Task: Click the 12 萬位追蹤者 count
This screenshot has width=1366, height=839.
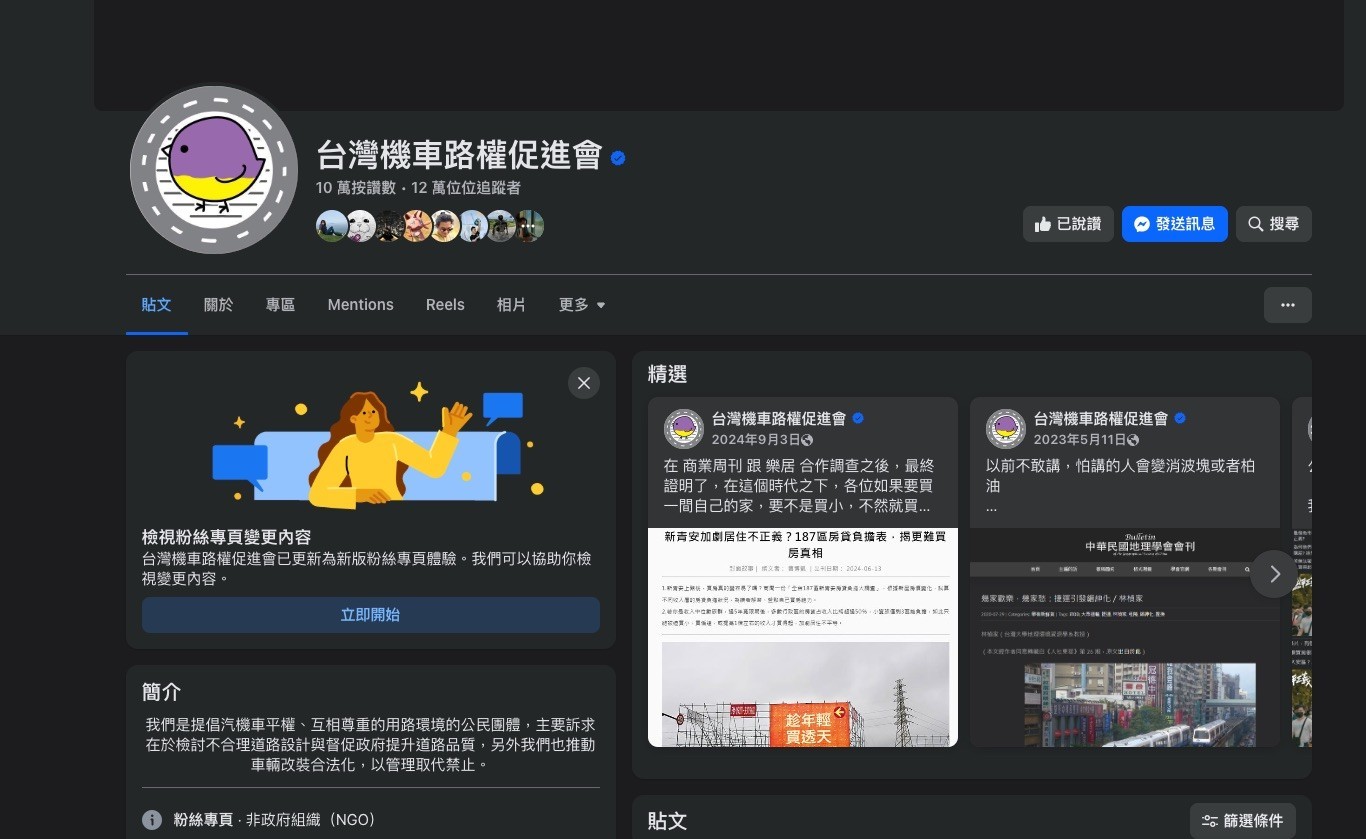Action: (465, 188)
